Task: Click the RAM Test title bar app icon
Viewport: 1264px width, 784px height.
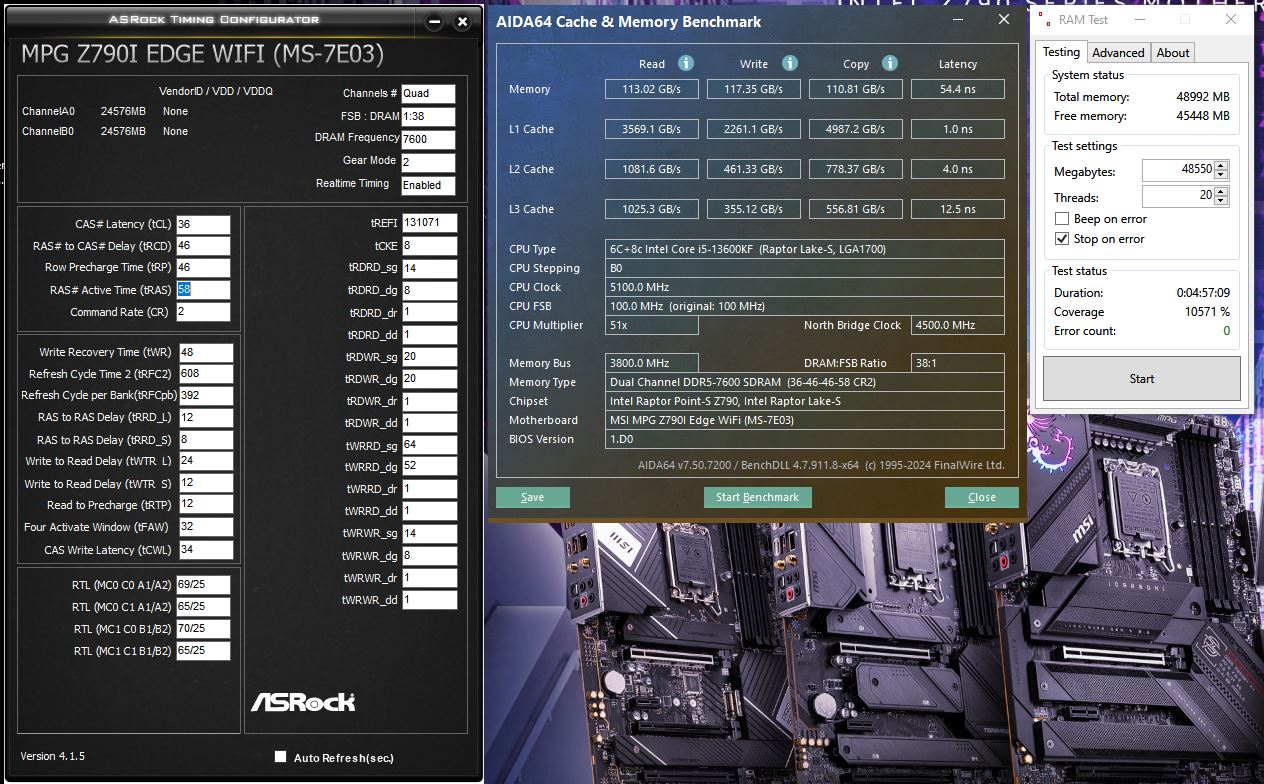Action: 1045,19
